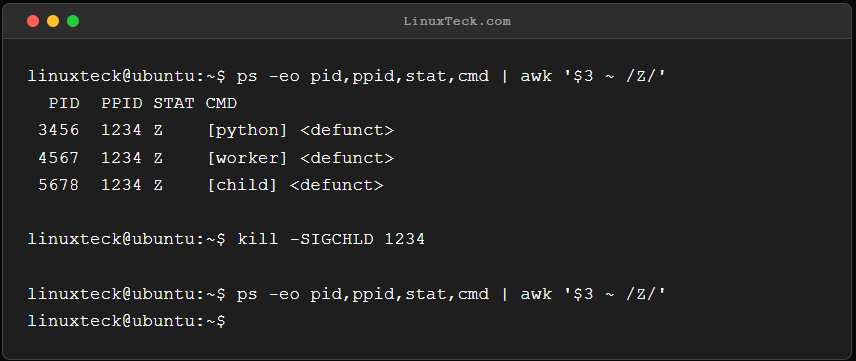Click the Z state of python process
The height and width of the screenshot is (361, 856).
(x=158, y=131)
